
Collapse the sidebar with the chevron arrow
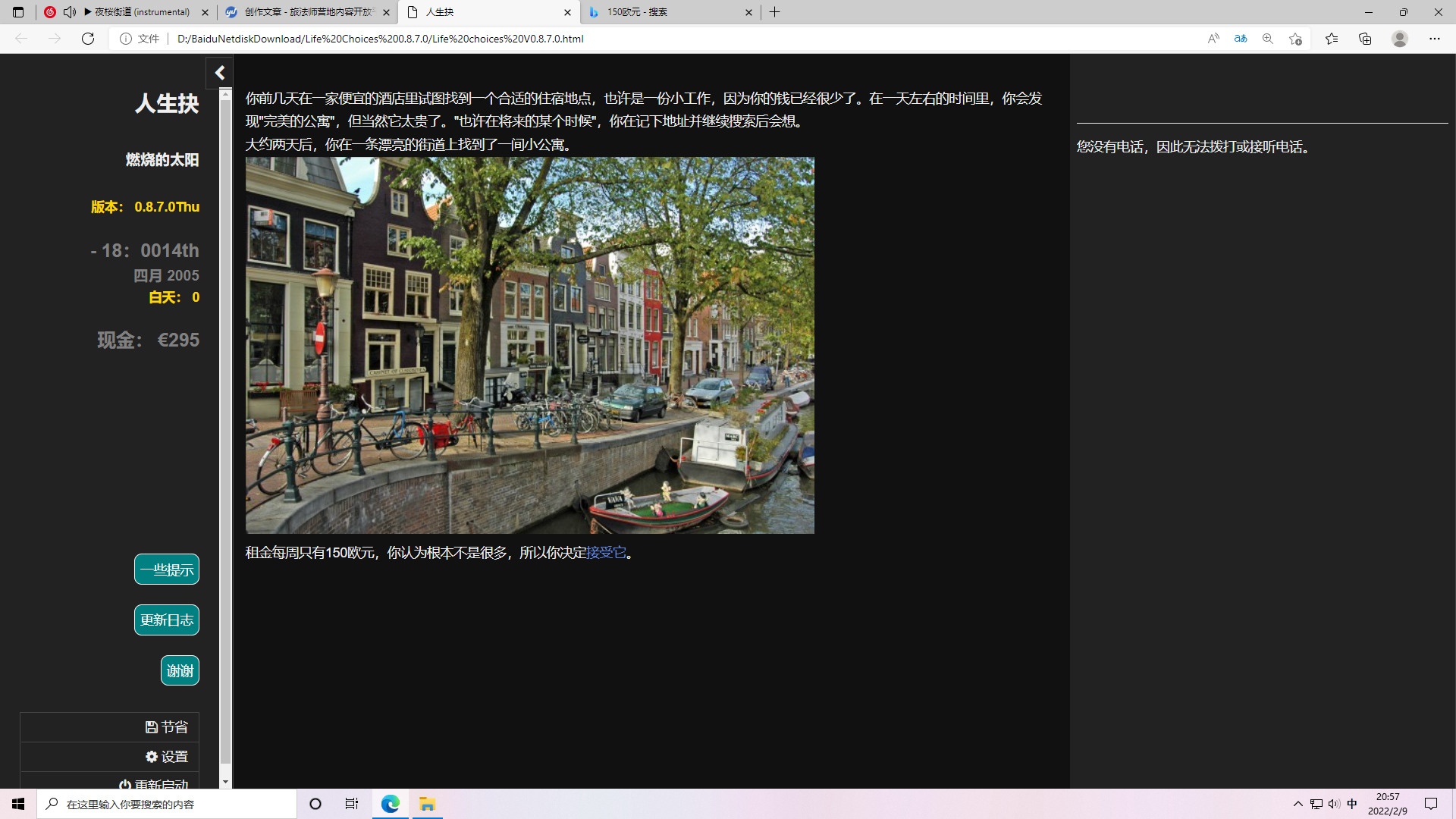220,73
